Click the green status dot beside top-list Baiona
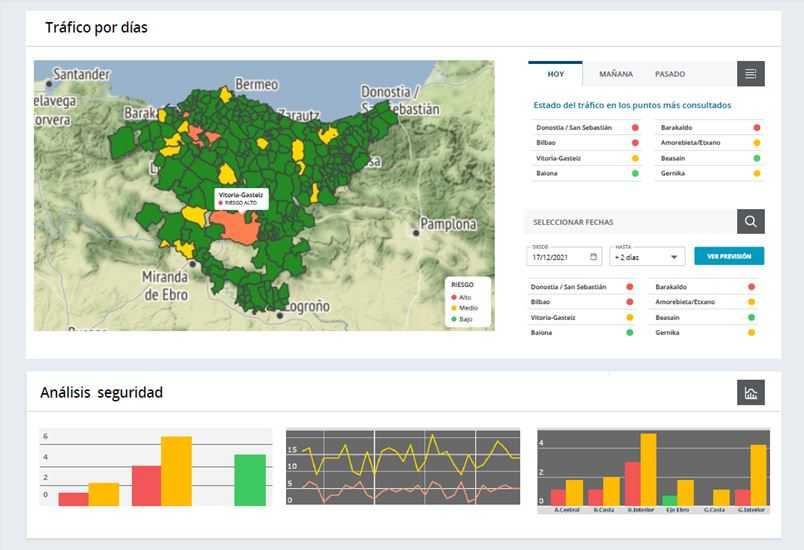The height and width of the screenshot is (550, 804). (x=635, y=173)
